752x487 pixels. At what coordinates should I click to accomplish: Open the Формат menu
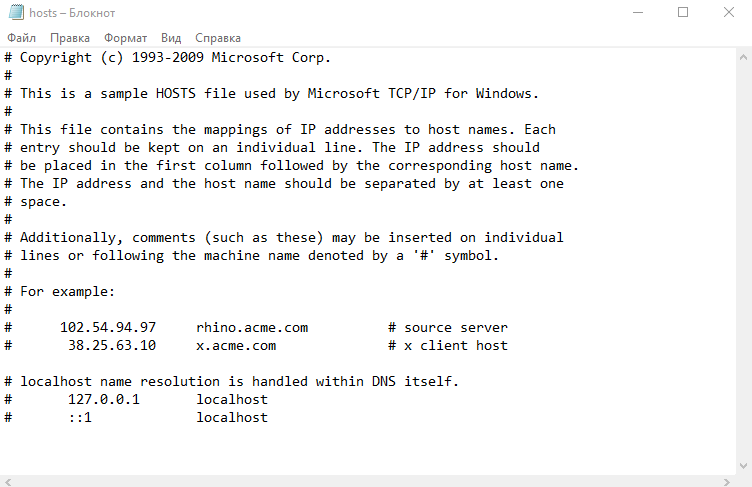coord(126,37)
